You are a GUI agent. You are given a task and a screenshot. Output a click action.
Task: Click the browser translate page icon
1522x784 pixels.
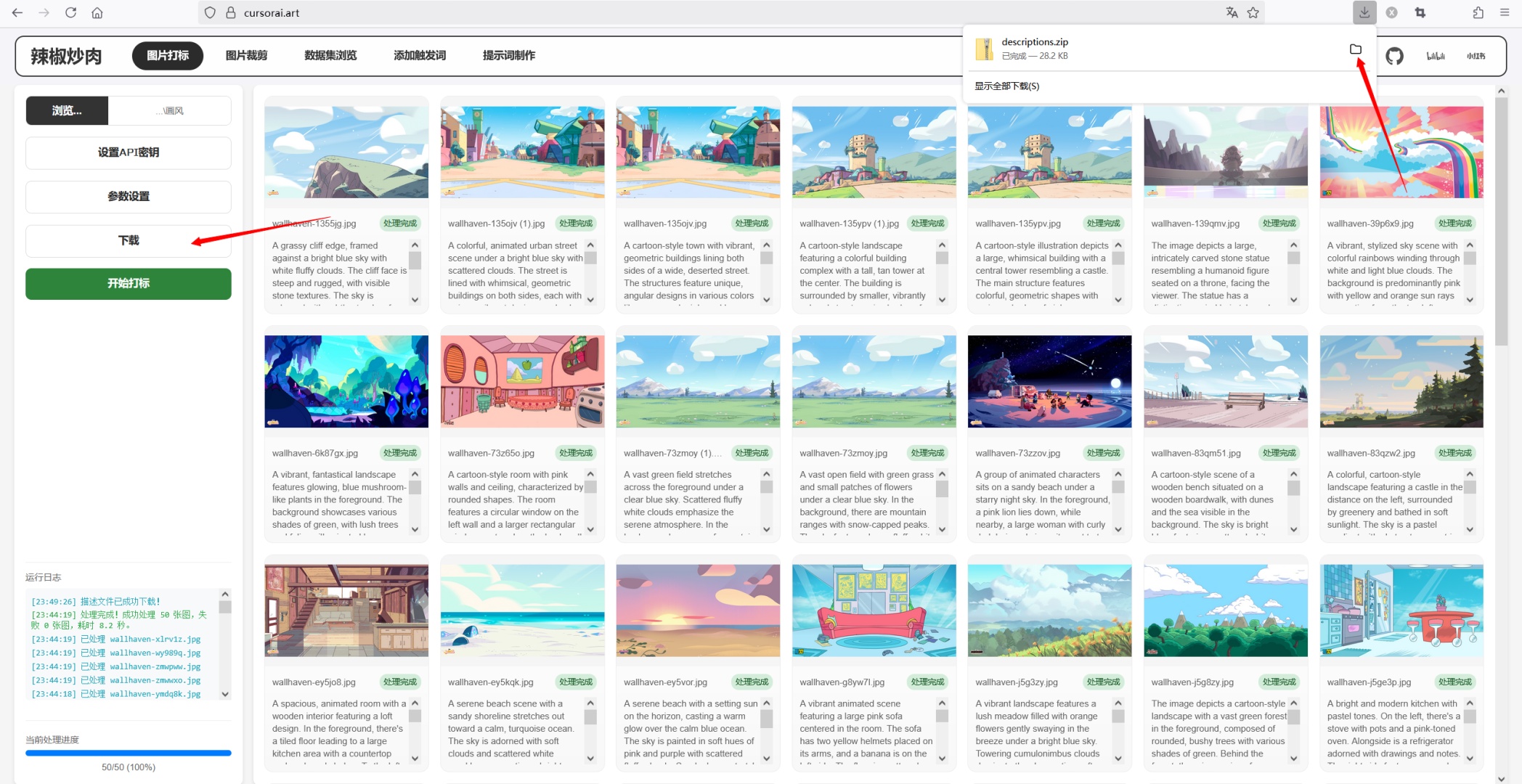[x=1232, y=12]
